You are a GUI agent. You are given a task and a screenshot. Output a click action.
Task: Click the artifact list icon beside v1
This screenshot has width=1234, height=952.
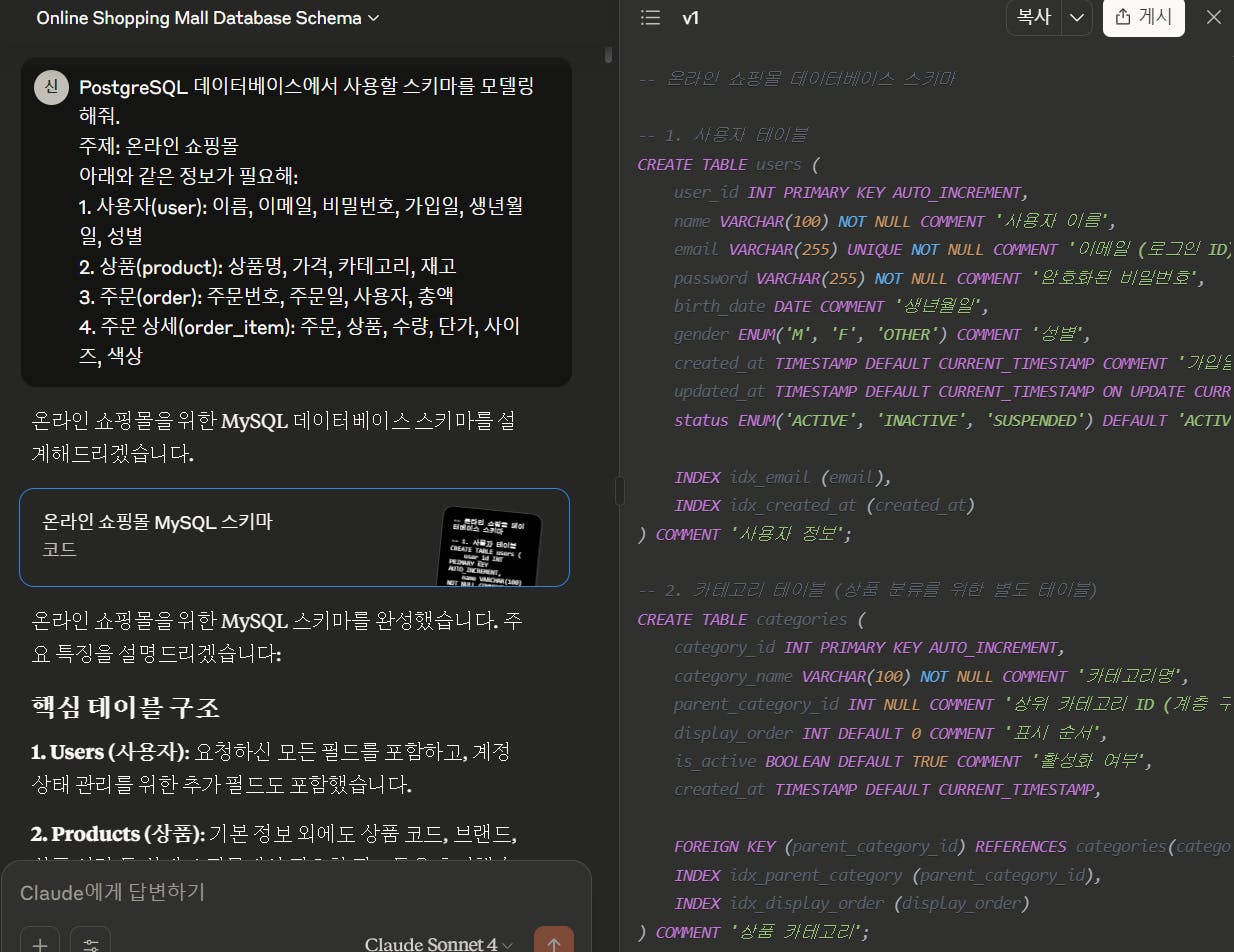pos(650,18)
